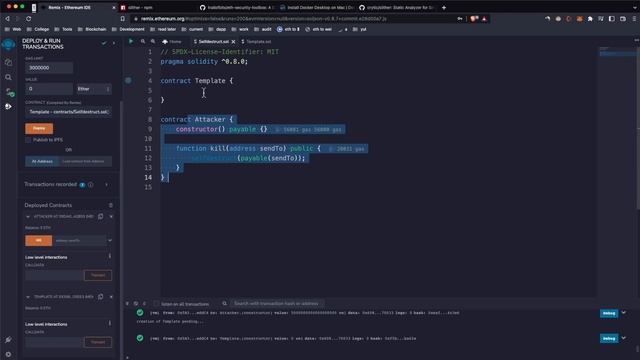Collapse the terminal panel arrow
This screenshot has height=360, width=640.
click(x=127, y=304)
